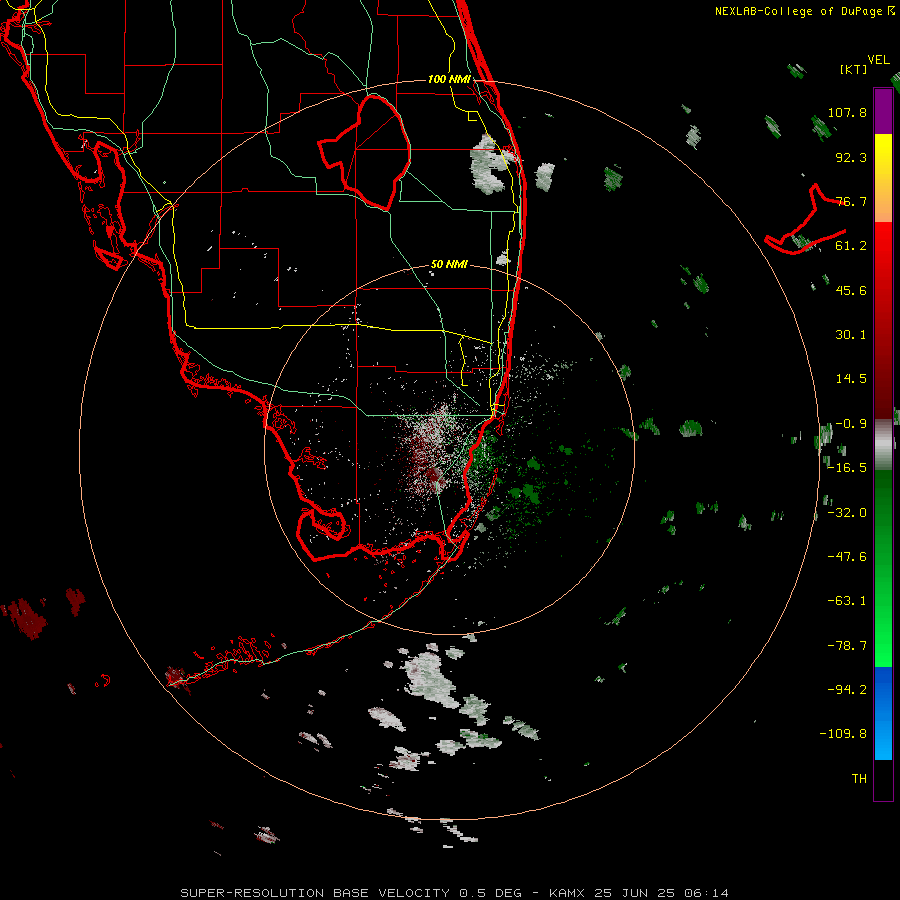The height and width of the screenshot is (900, 900).
Task: Click the 100 NMI range ring label
Action: point(449,79)
